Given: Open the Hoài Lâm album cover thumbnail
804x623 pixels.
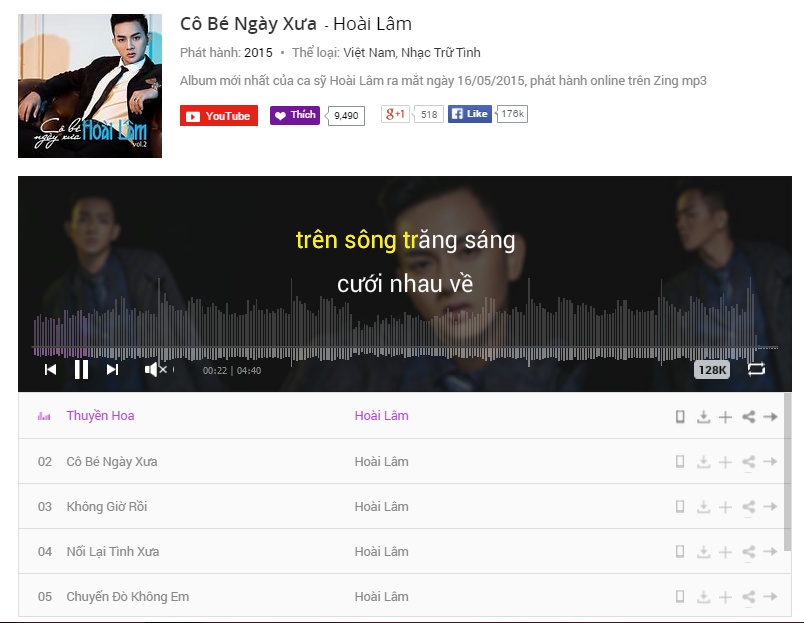Looking at the screenshot, I should pos(90,86).
